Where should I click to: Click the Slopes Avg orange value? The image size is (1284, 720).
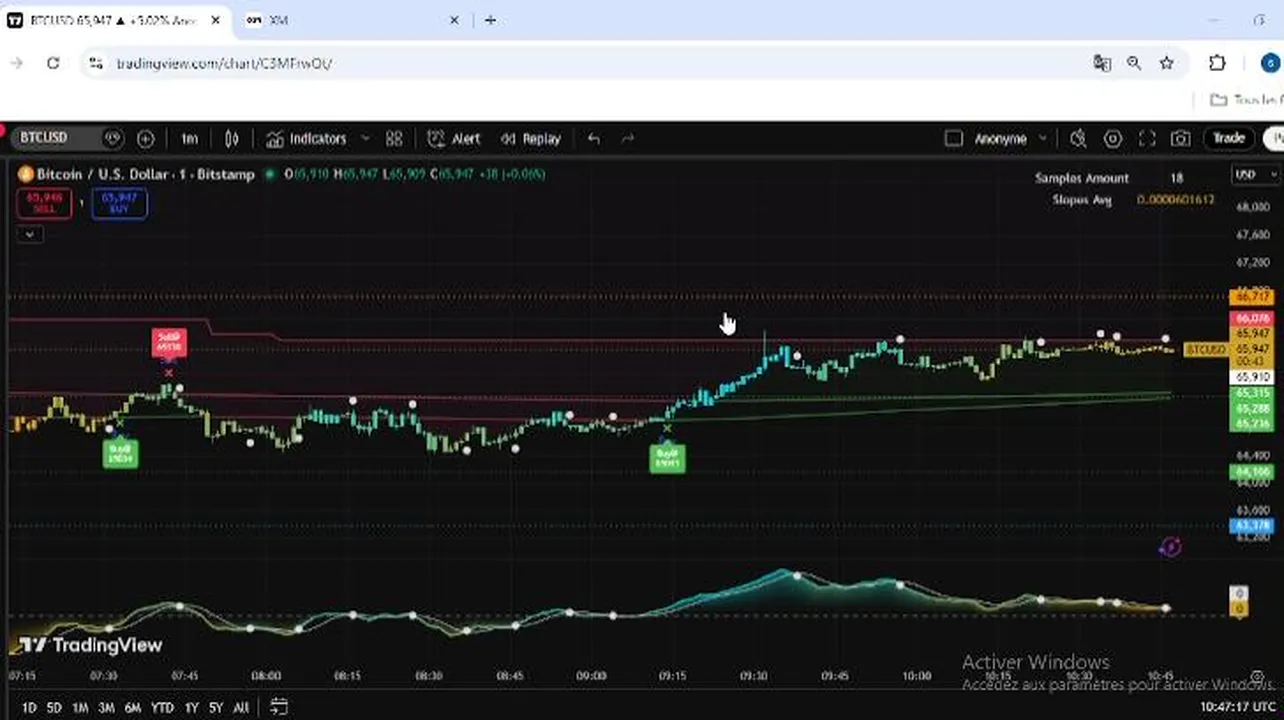pyautogui.click(x=1176, y=200)
